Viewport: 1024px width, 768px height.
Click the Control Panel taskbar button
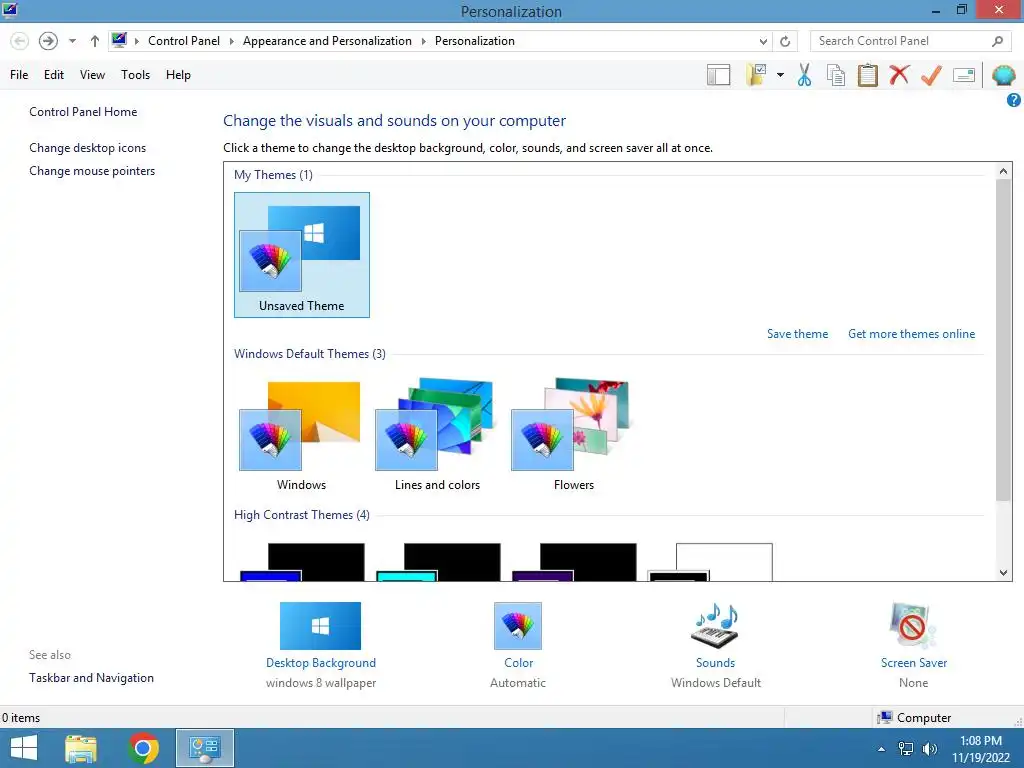(x=205, y=748)
